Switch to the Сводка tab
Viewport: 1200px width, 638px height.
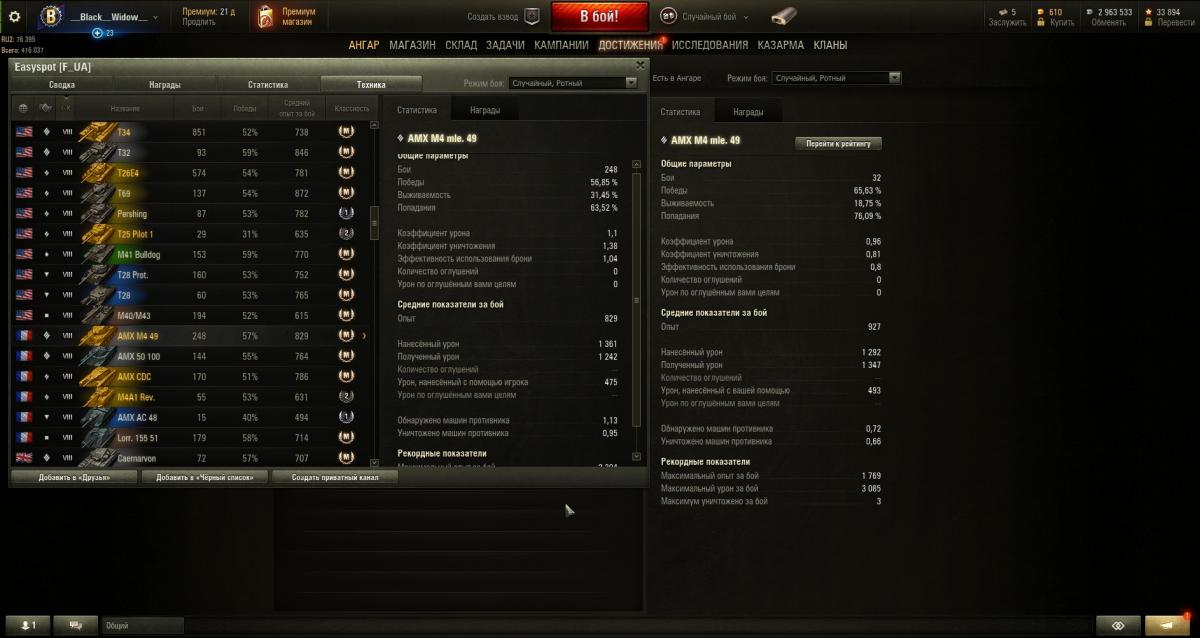tap(62, 85)
